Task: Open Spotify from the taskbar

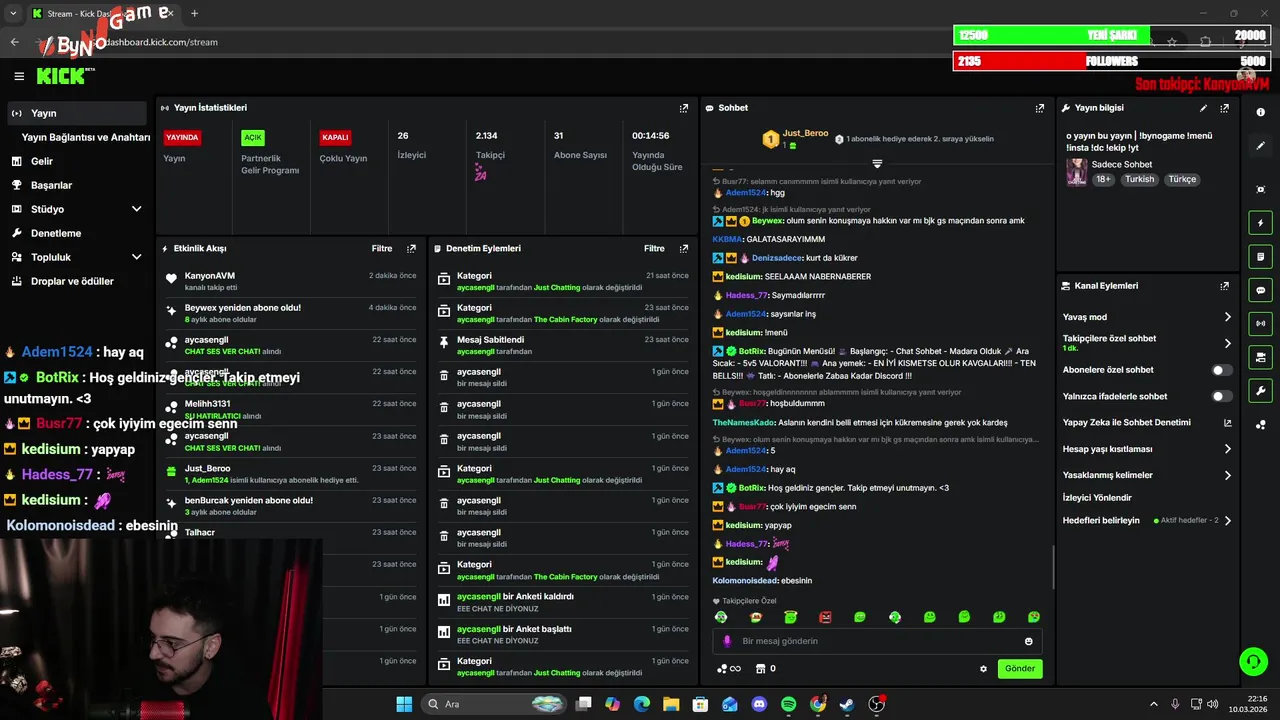Action: tap(788, 704)
